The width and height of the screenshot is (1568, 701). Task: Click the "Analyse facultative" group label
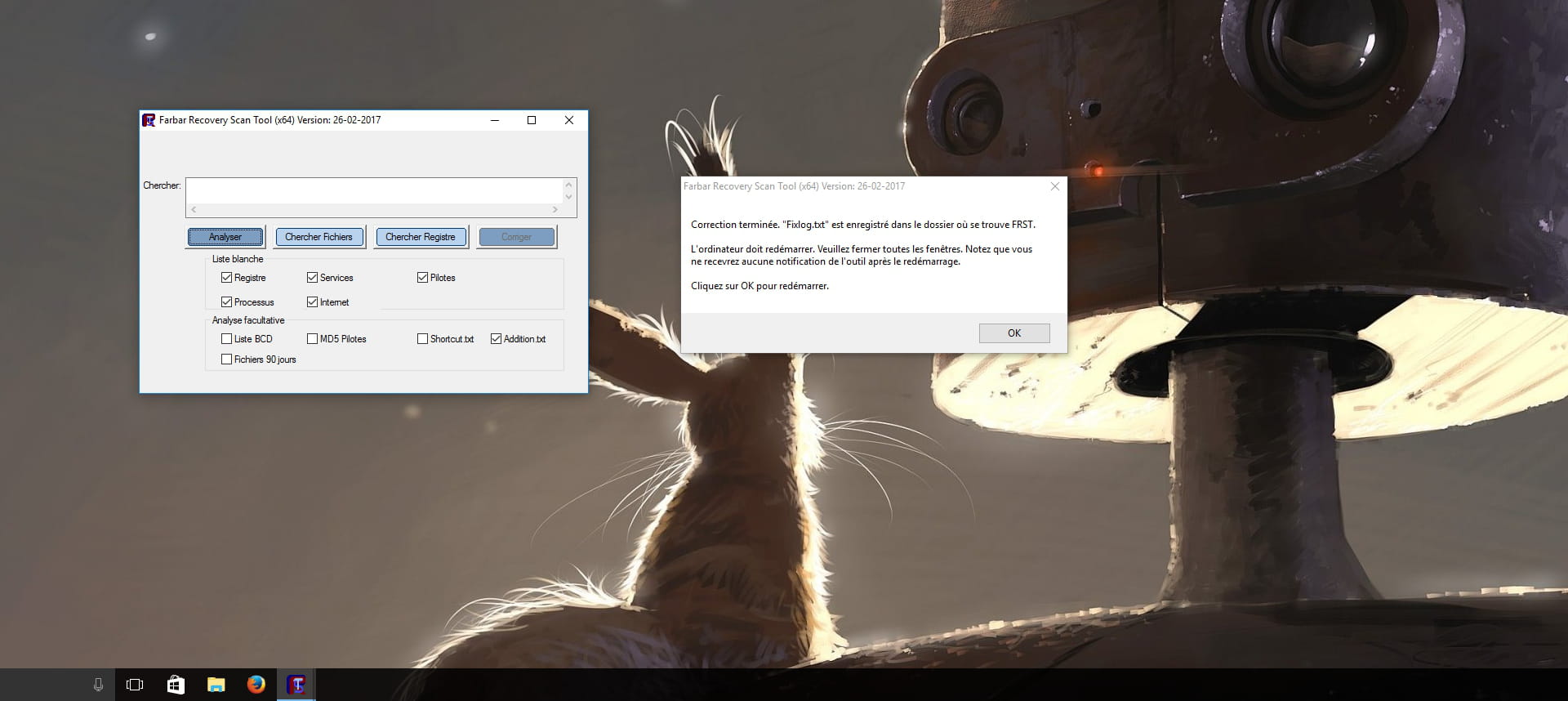pos(248,320)
